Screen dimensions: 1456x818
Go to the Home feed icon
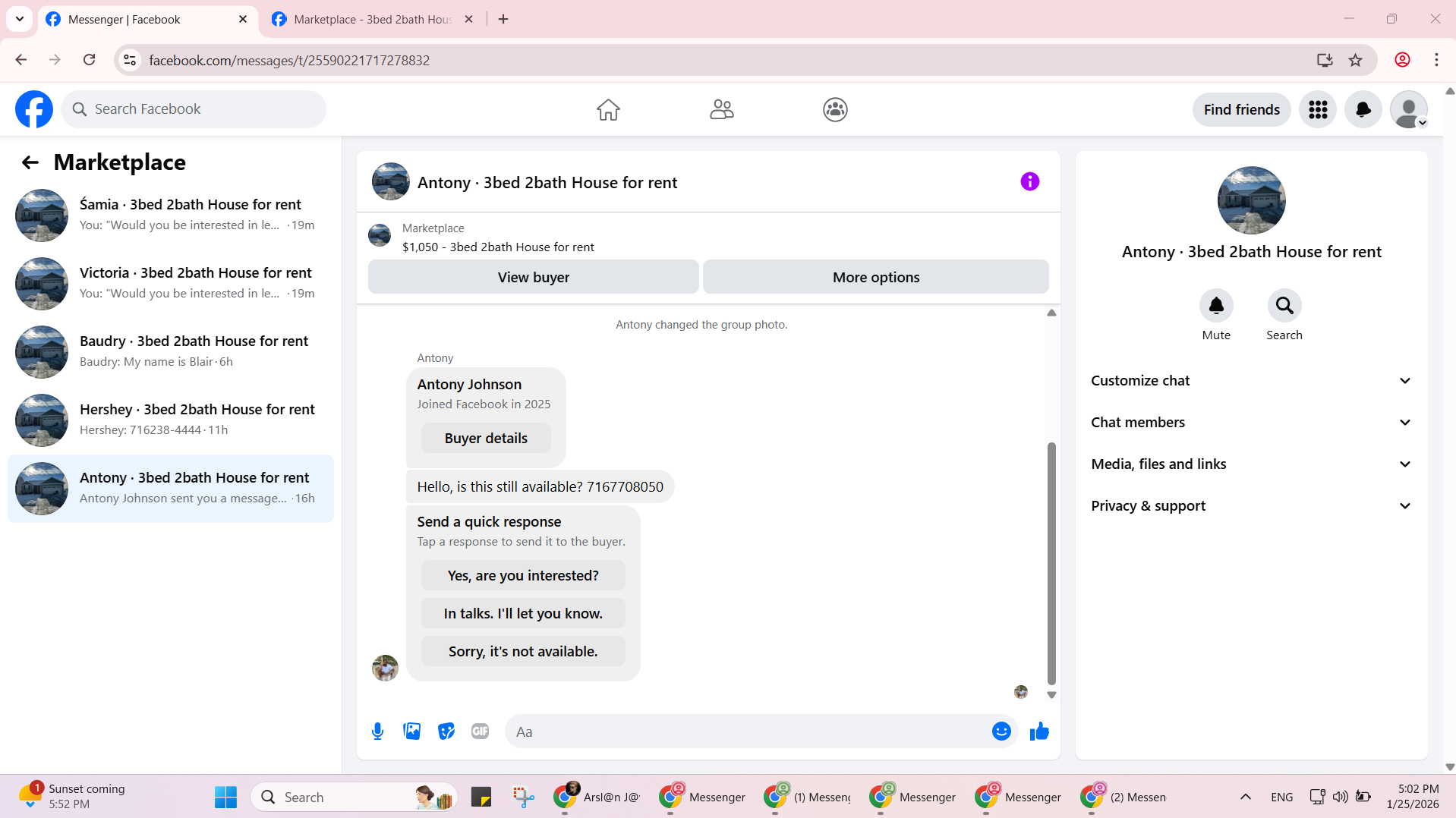(x=608, y=109)
